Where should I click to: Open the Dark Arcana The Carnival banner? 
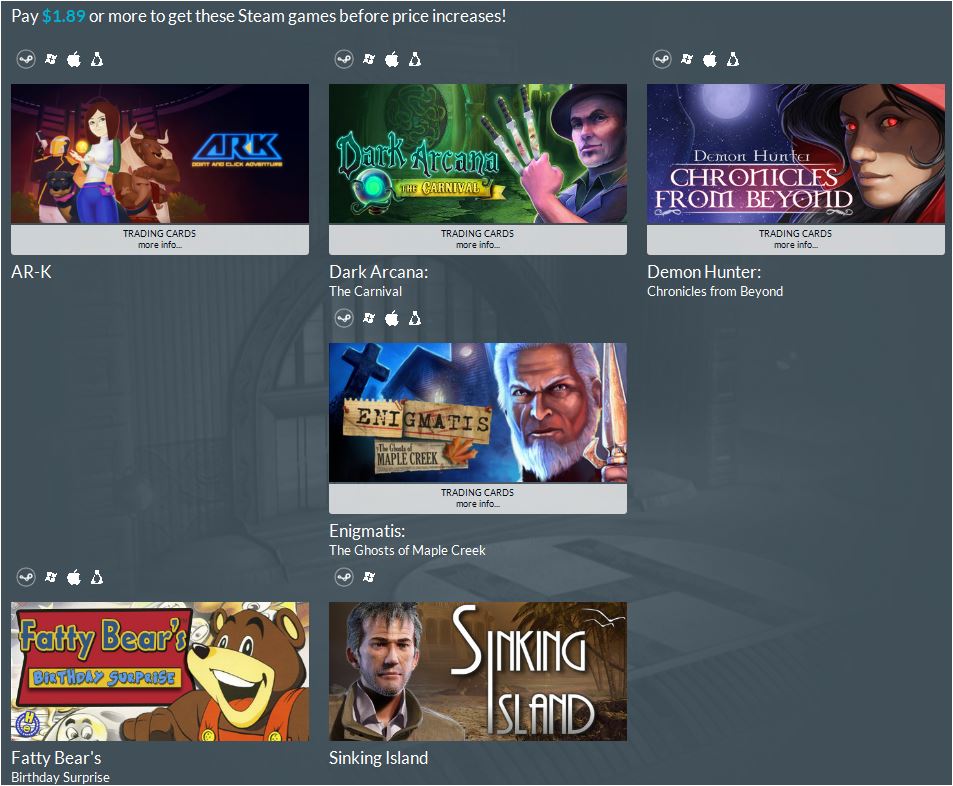point(478,154)
